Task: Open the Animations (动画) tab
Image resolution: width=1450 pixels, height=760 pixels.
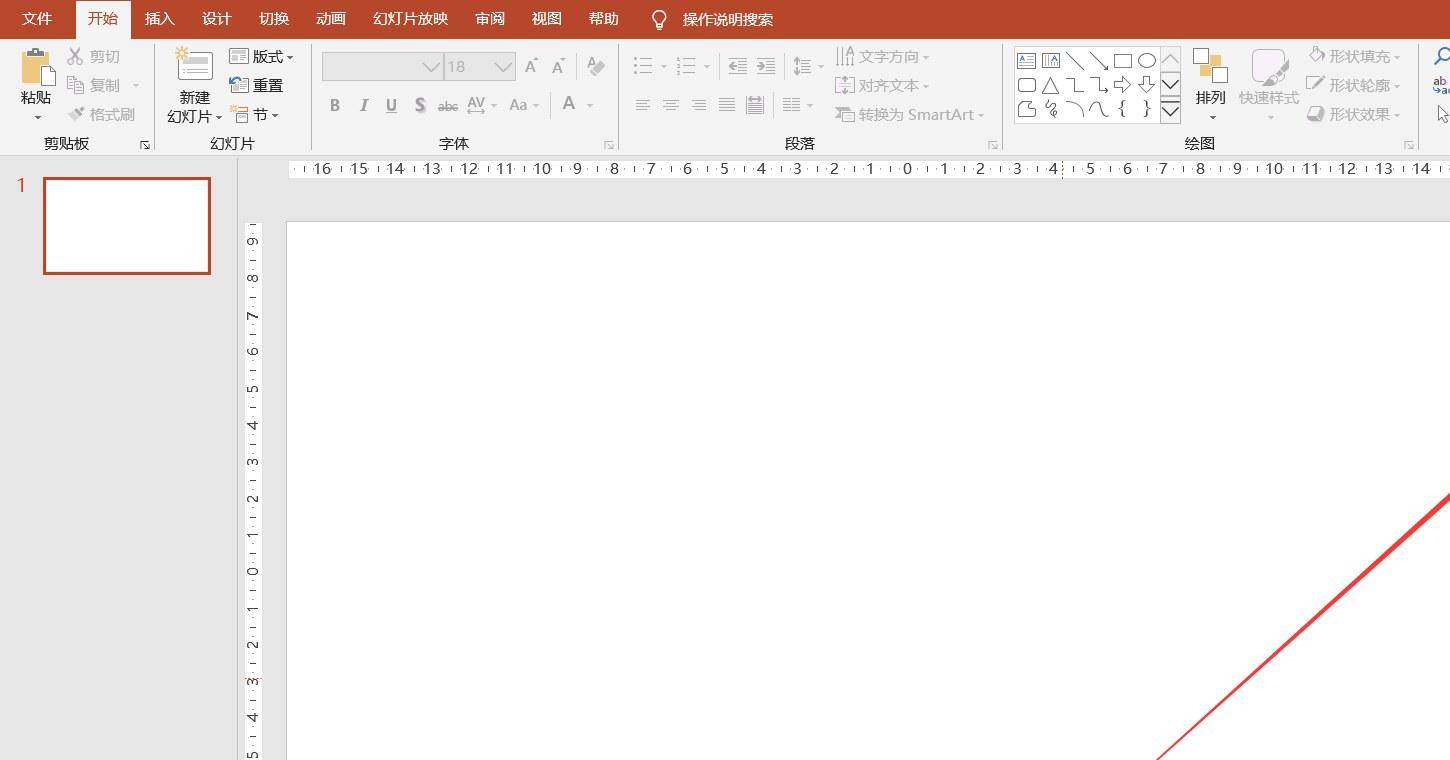Action: 330,19
